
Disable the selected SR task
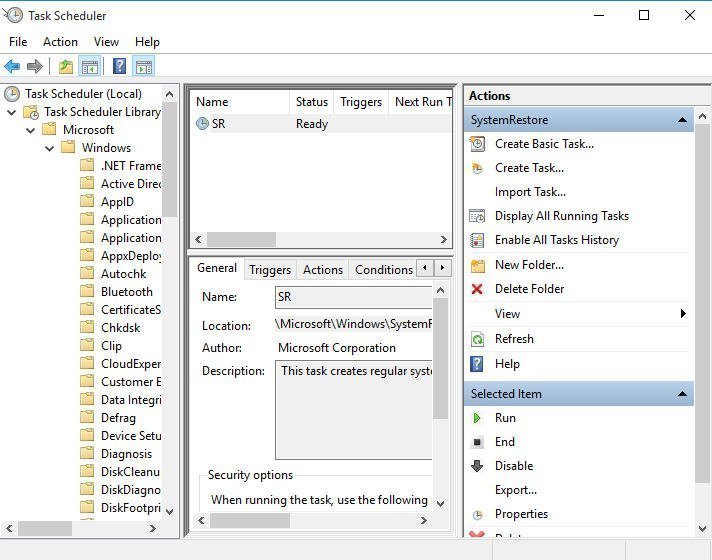tap(513, 466)
